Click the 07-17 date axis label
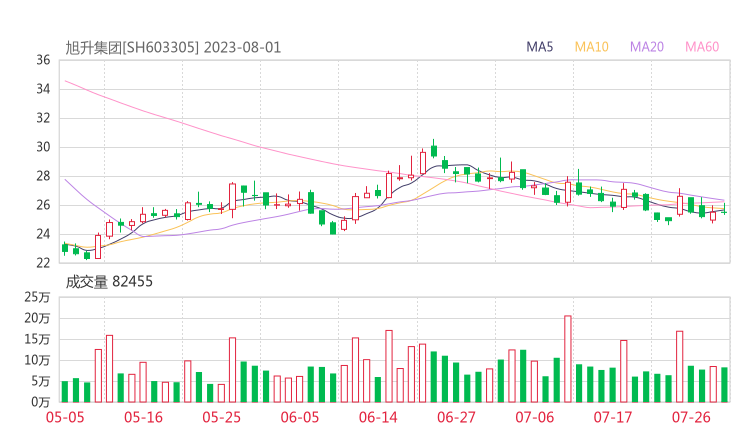Viewport: 740px width, 440px height. pos(613,417)
